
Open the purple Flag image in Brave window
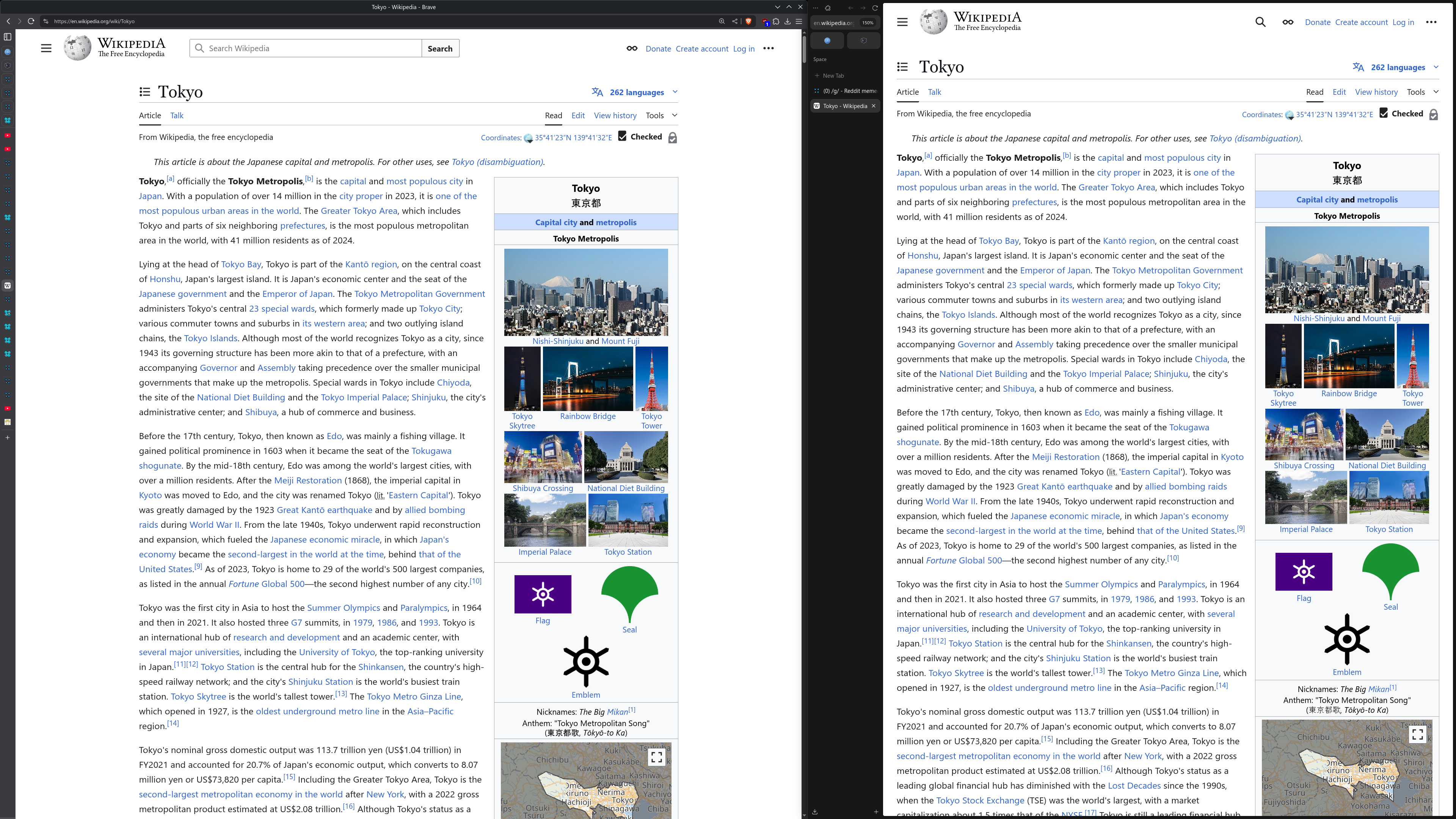point(543,594)
